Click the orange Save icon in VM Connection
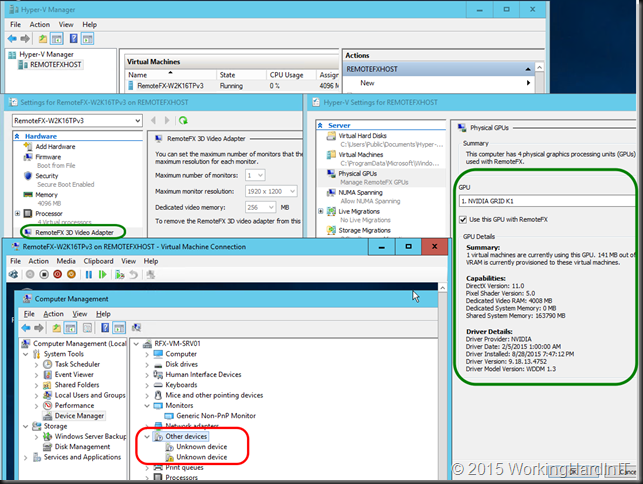This screenshot has height=484, width=643. (x=71, y=274)
